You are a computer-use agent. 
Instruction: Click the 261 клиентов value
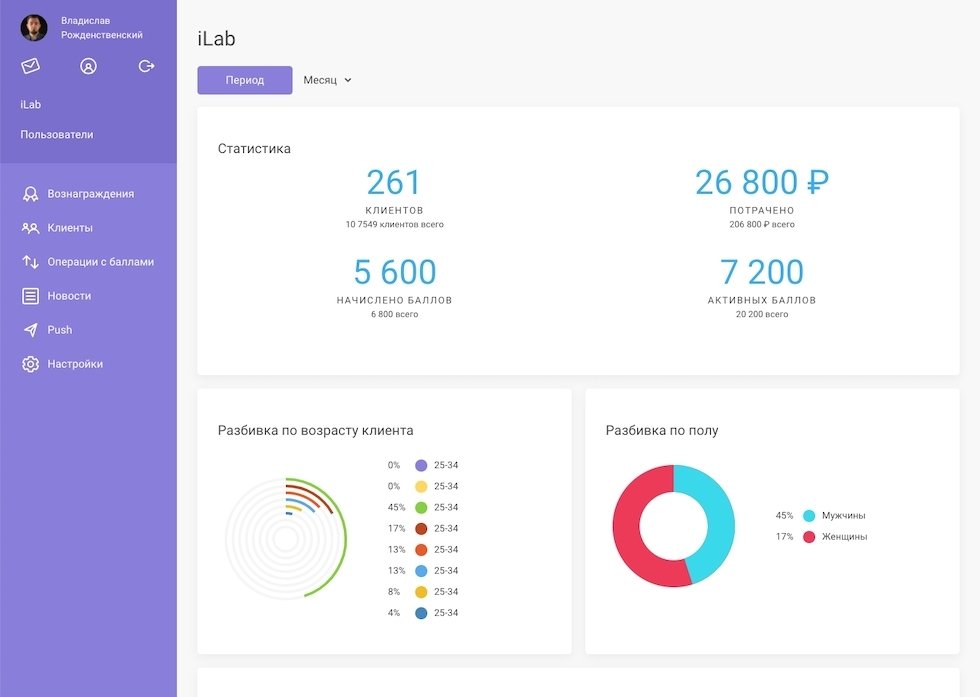(x=394, y=183)
